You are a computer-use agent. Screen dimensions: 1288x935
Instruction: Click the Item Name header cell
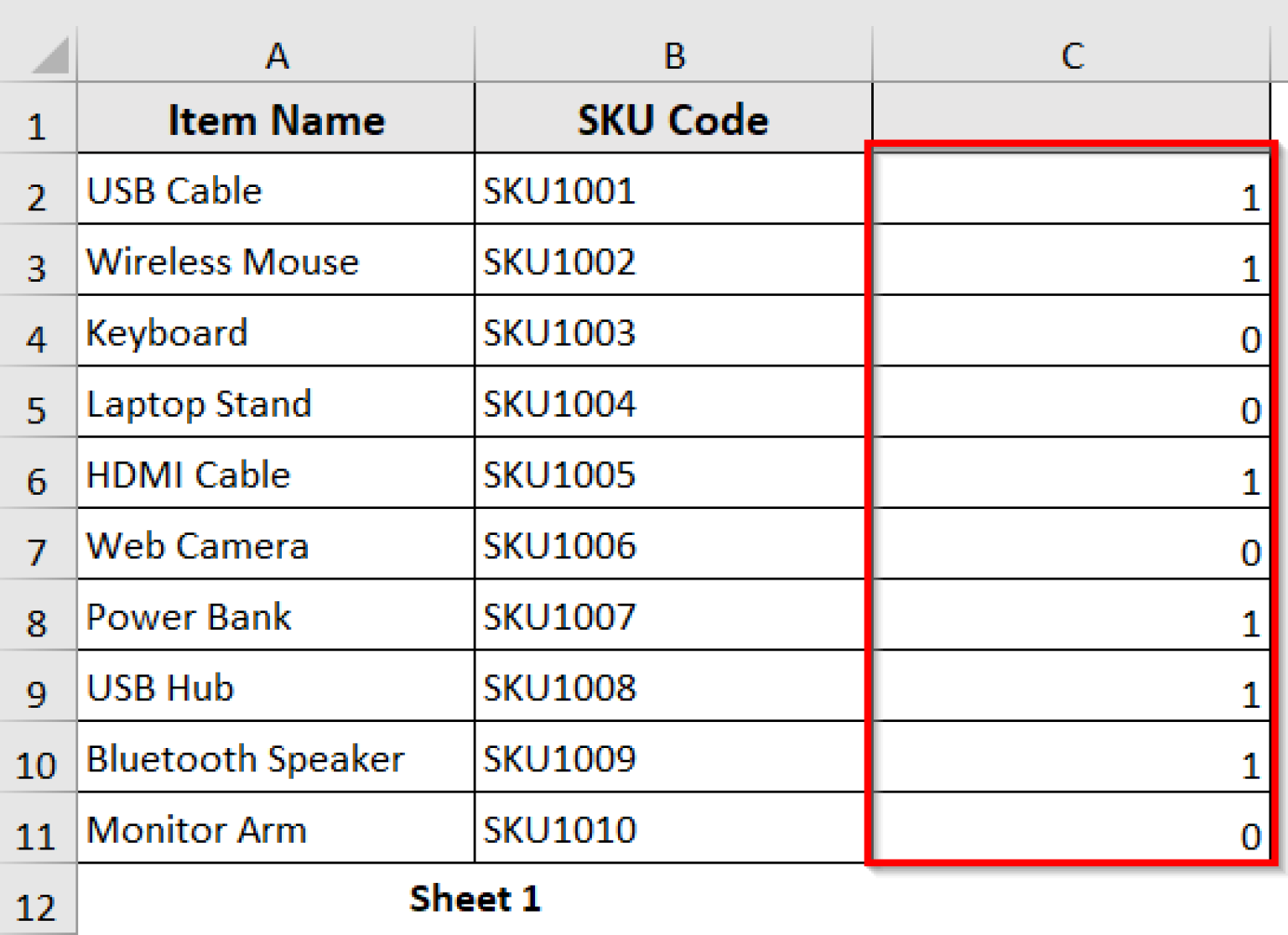point(275,120)
